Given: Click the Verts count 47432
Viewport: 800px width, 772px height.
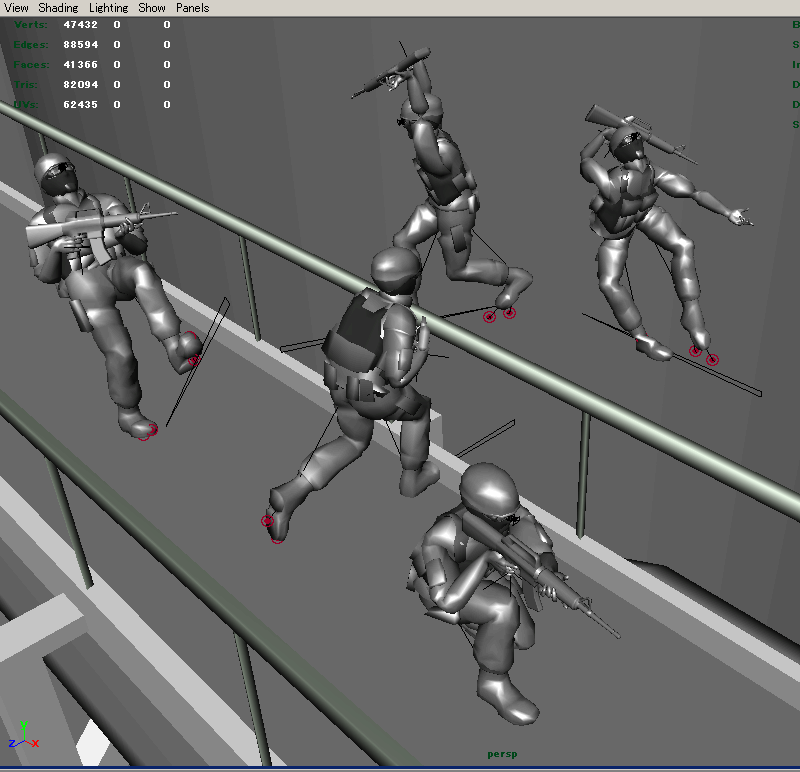Looking at the screenshot, I should click(81, 24).
